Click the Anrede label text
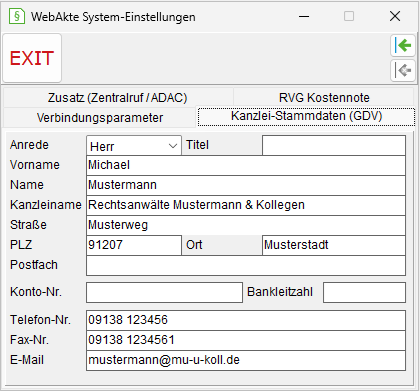The image size is (420, 391). pyautogui.click(x=29, y=145)
